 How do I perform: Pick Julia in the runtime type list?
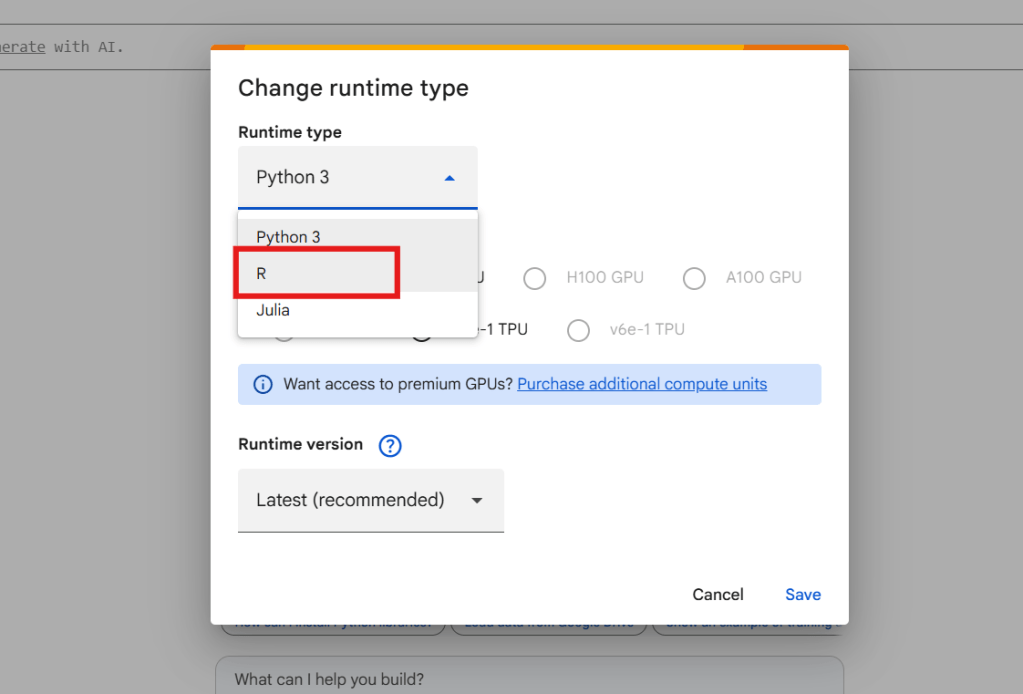[x=273, y=310]
